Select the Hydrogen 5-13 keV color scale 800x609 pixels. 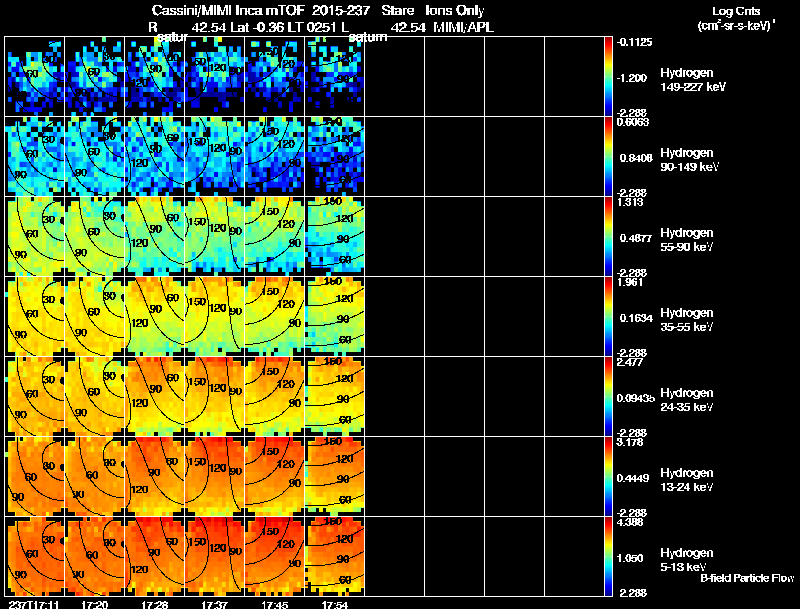[x=609, y=557]
